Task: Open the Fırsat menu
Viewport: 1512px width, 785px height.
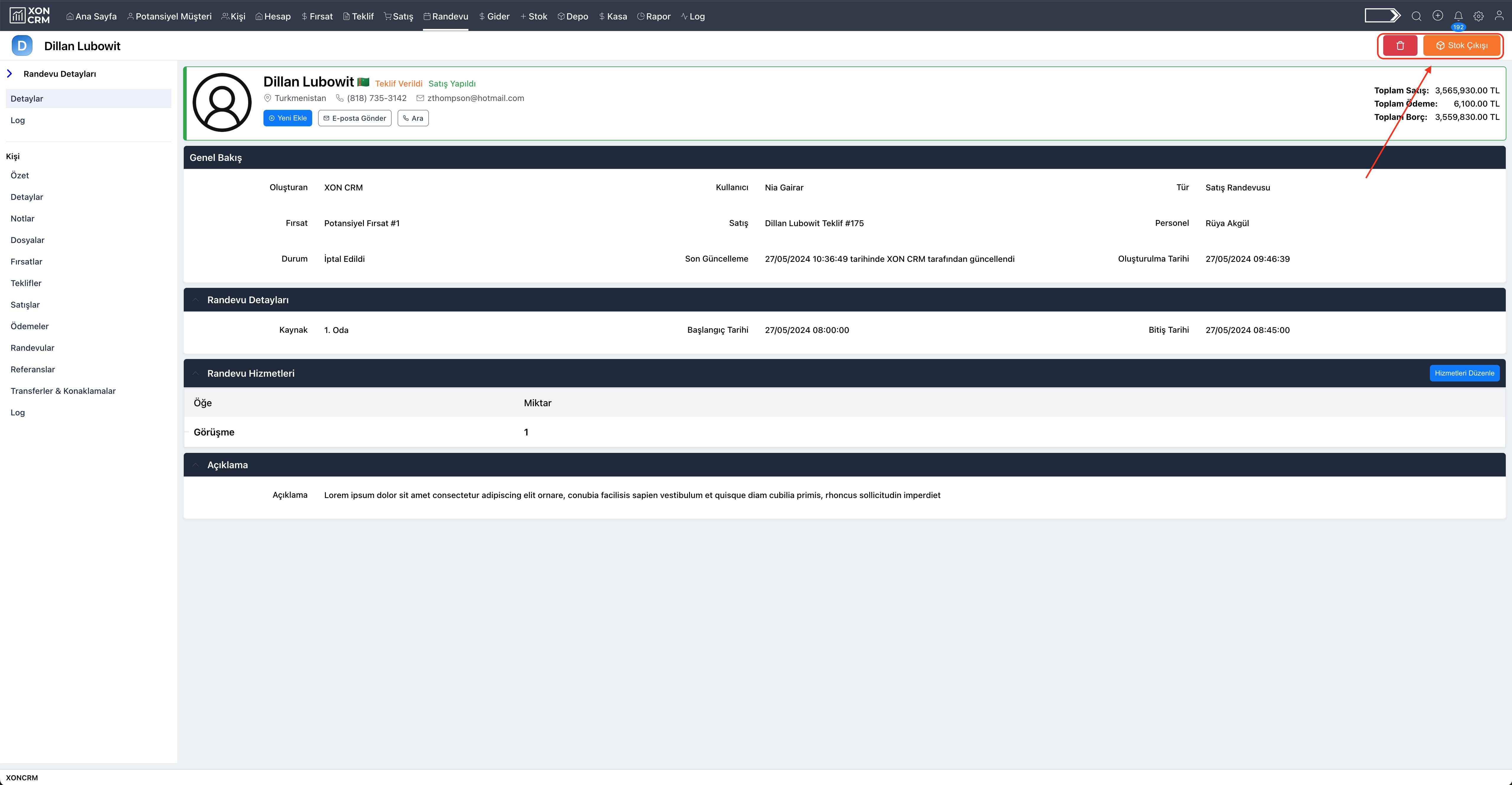Action: [x=317, y=17]
